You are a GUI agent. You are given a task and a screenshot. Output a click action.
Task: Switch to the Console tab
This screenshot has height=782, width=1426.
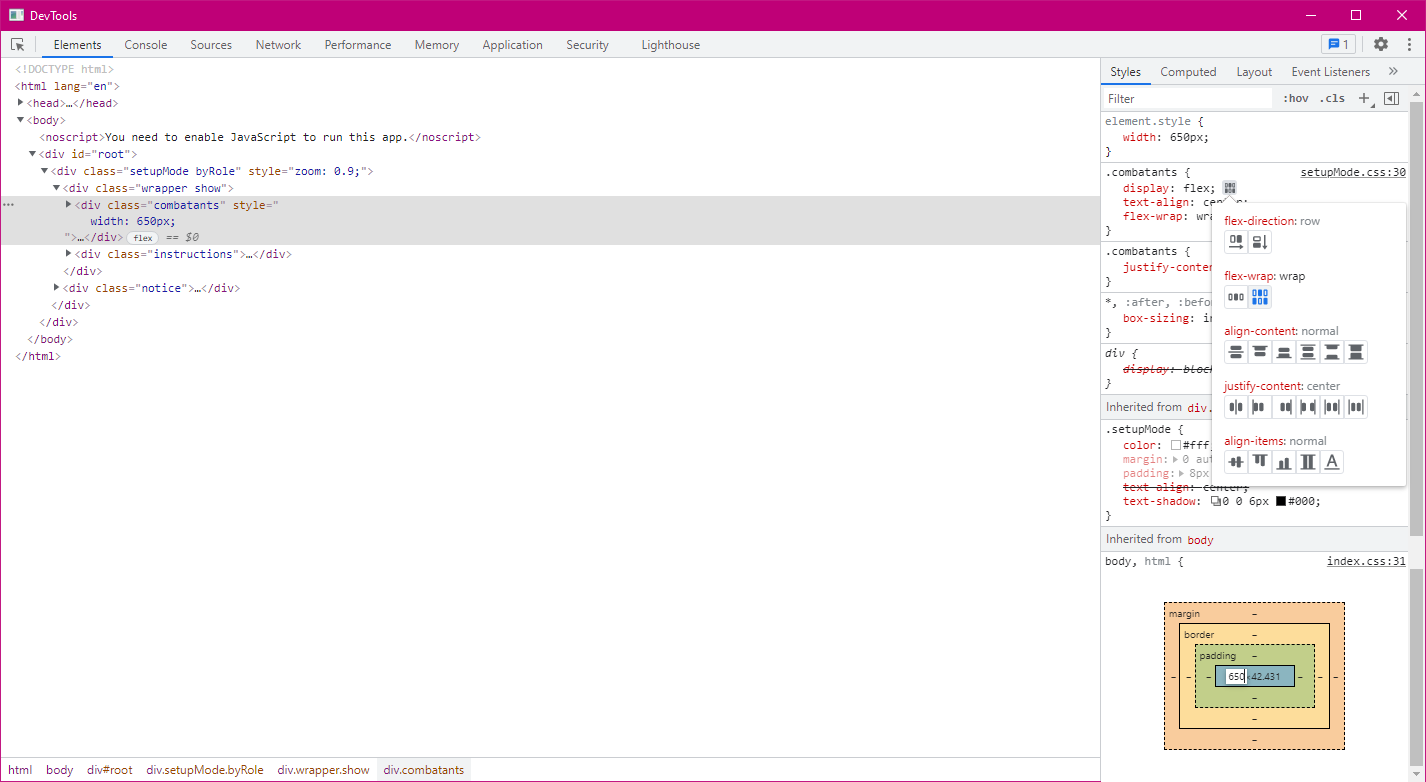click(x=146, y=45)
